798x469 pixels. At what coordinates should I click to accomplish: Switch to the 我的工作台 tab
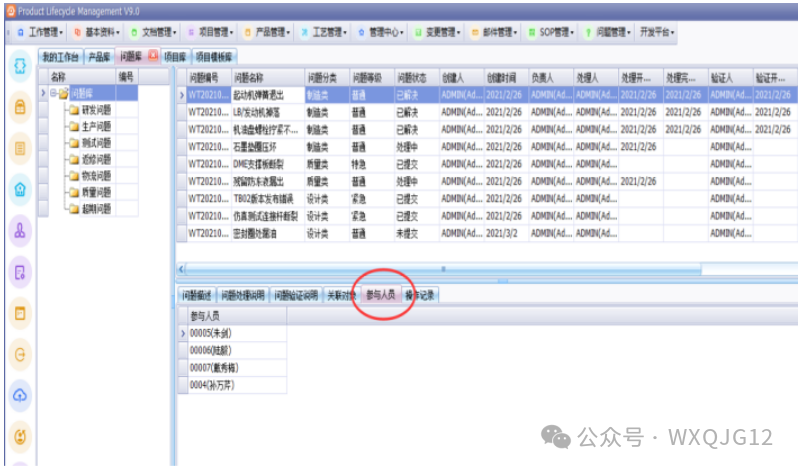click(x=61, y=57)
